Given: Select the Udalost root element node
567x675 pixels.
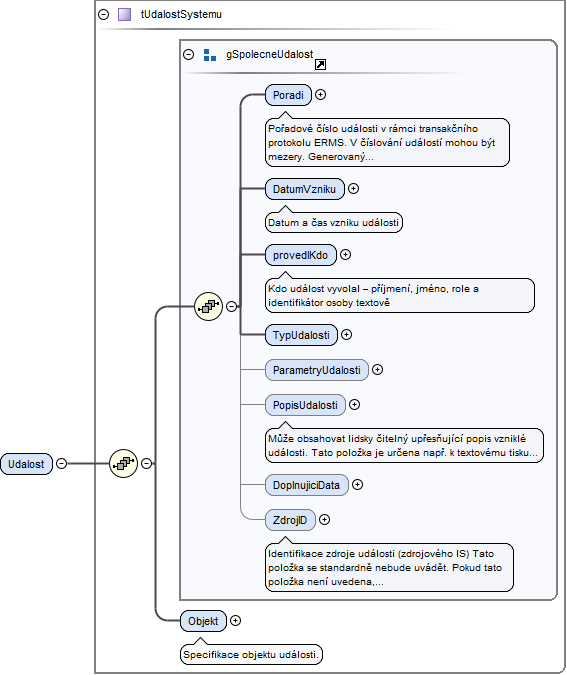Looking at the screenshot, I should tap(27, 464).
